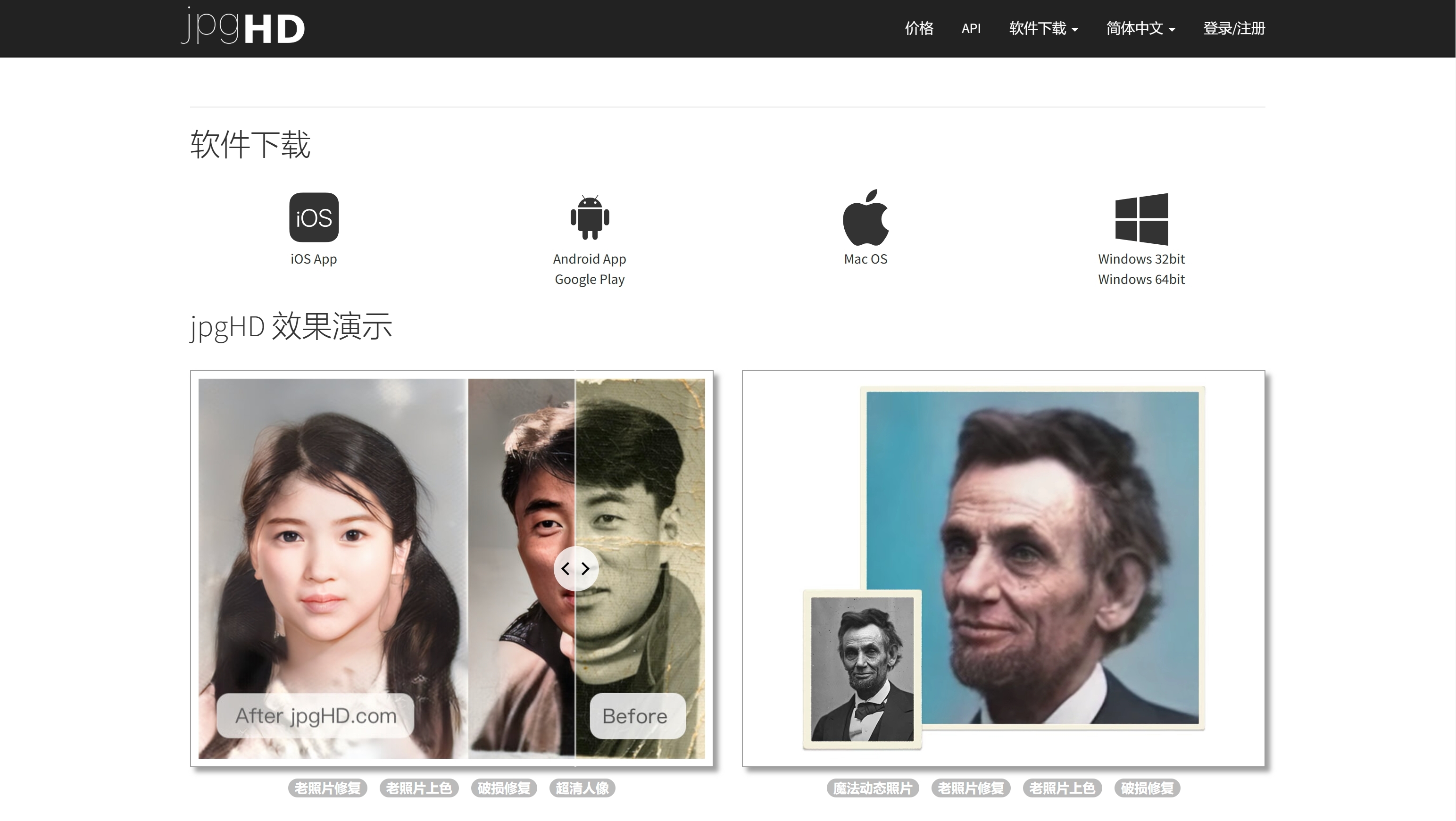Click the restored girl portrait image
The height and width of the screenshot is (821, 1456).
pos(333,568)
